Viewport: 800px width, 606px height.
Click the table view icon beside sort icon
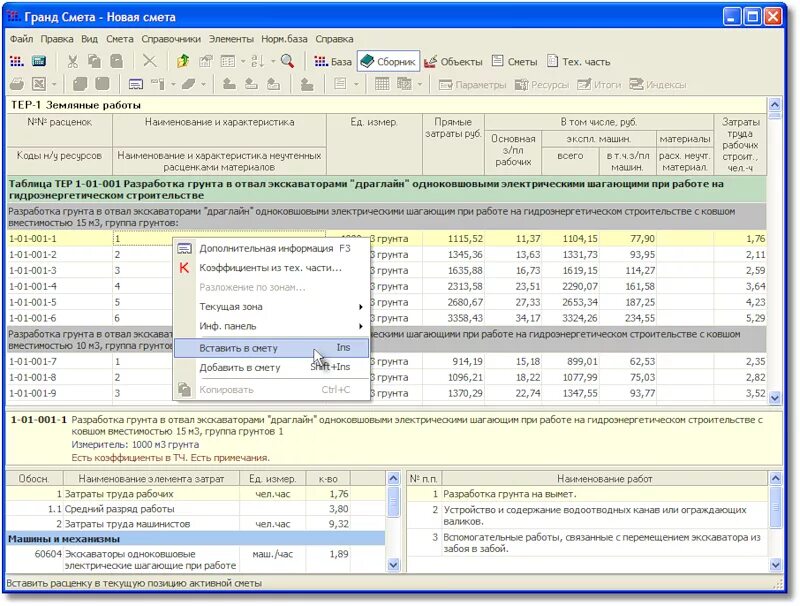(x=228, y=62)
